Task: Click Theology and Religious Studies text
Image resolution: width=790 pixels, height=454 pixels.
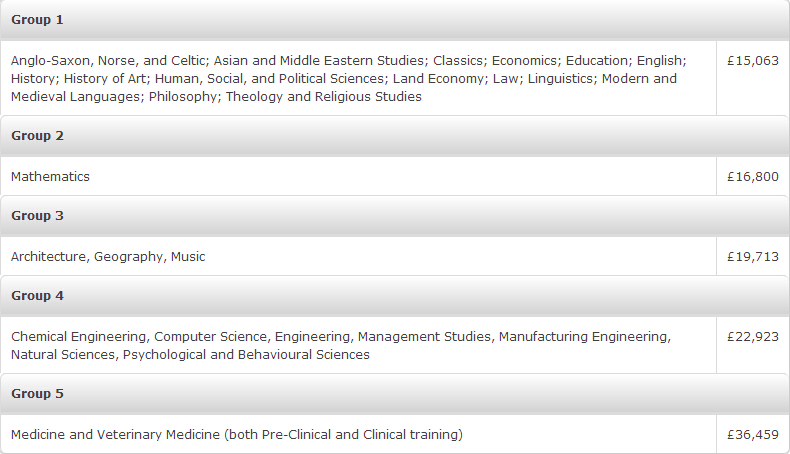Action: (x=323, y=97)
